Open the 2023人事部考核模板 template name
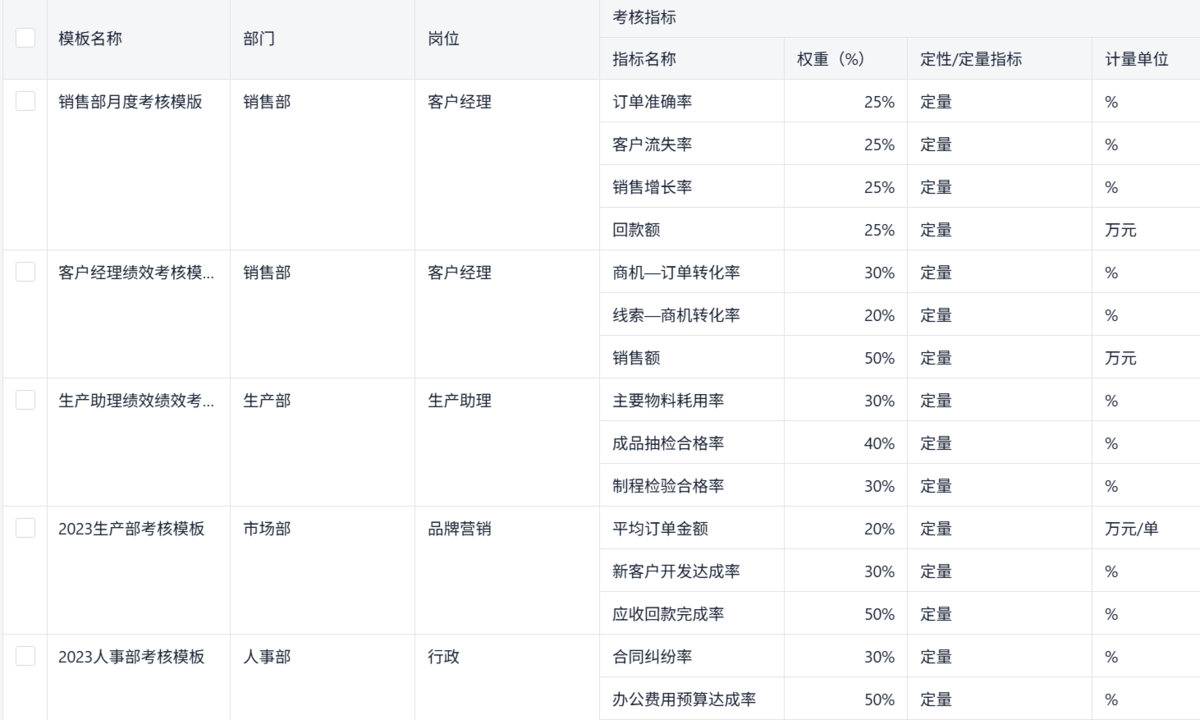 (x=131, y=657)
